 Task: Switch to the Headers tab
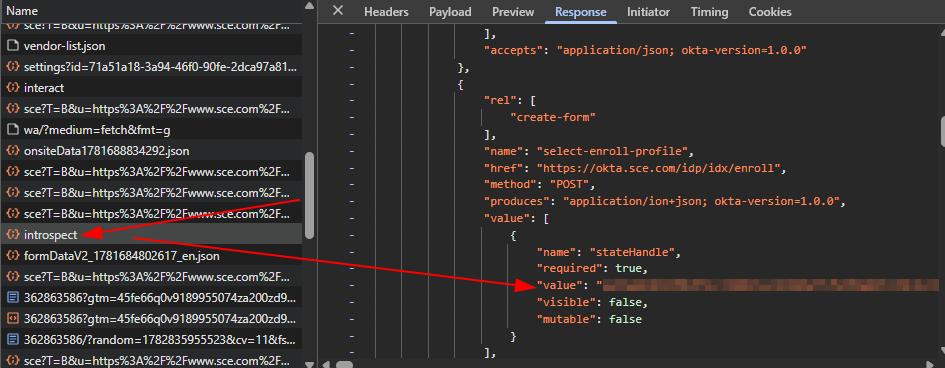click(386, 11)
